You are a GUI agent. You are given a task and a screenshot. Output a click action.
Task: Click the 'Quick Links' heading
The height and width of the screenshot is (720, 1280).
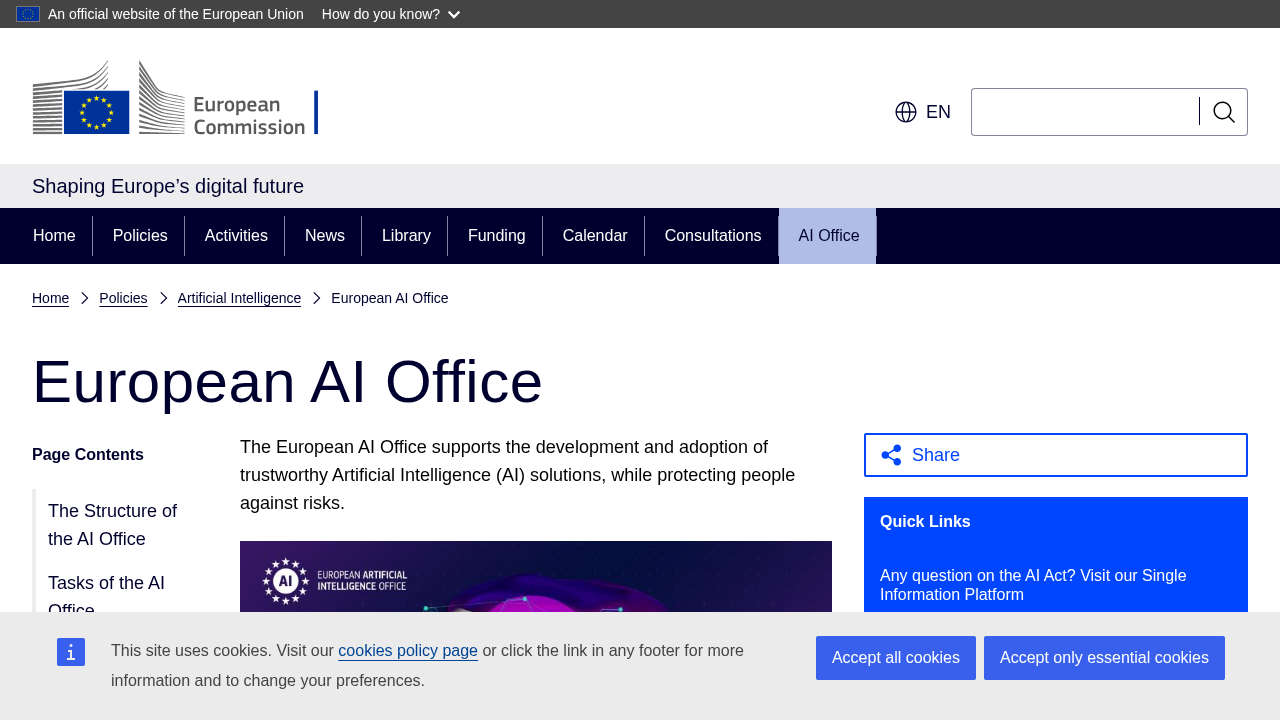click(925, 522)
